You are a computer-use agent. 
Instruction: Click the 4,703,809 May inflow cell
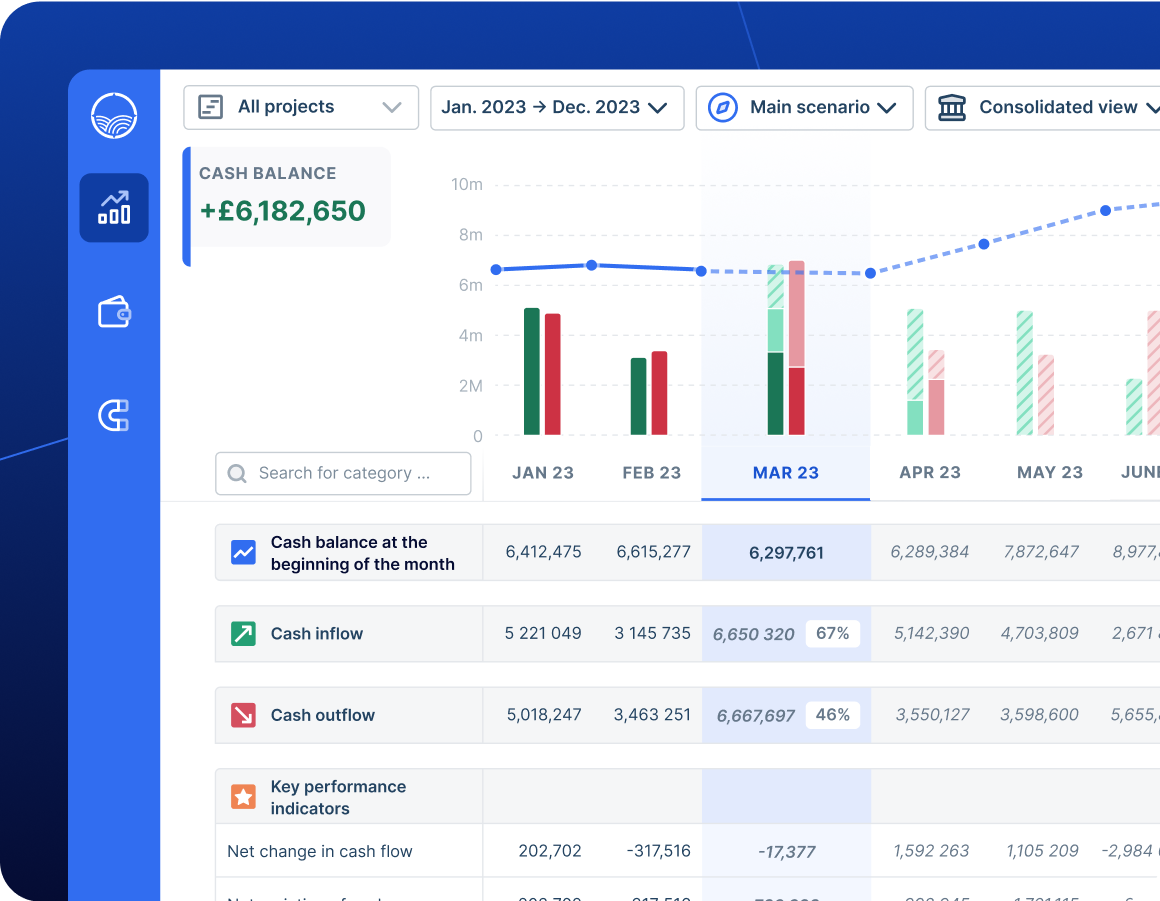[x=1039, y=633]
